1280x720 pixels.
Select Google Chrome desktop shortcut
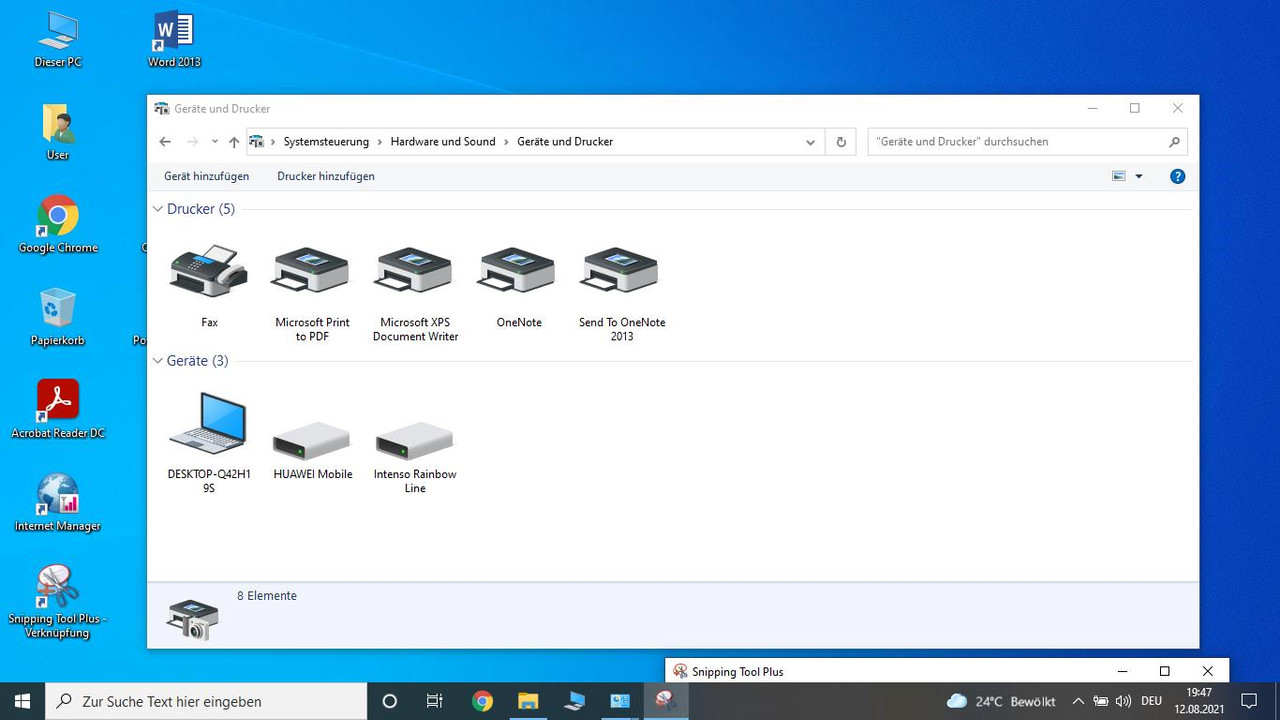click(58, 225)
